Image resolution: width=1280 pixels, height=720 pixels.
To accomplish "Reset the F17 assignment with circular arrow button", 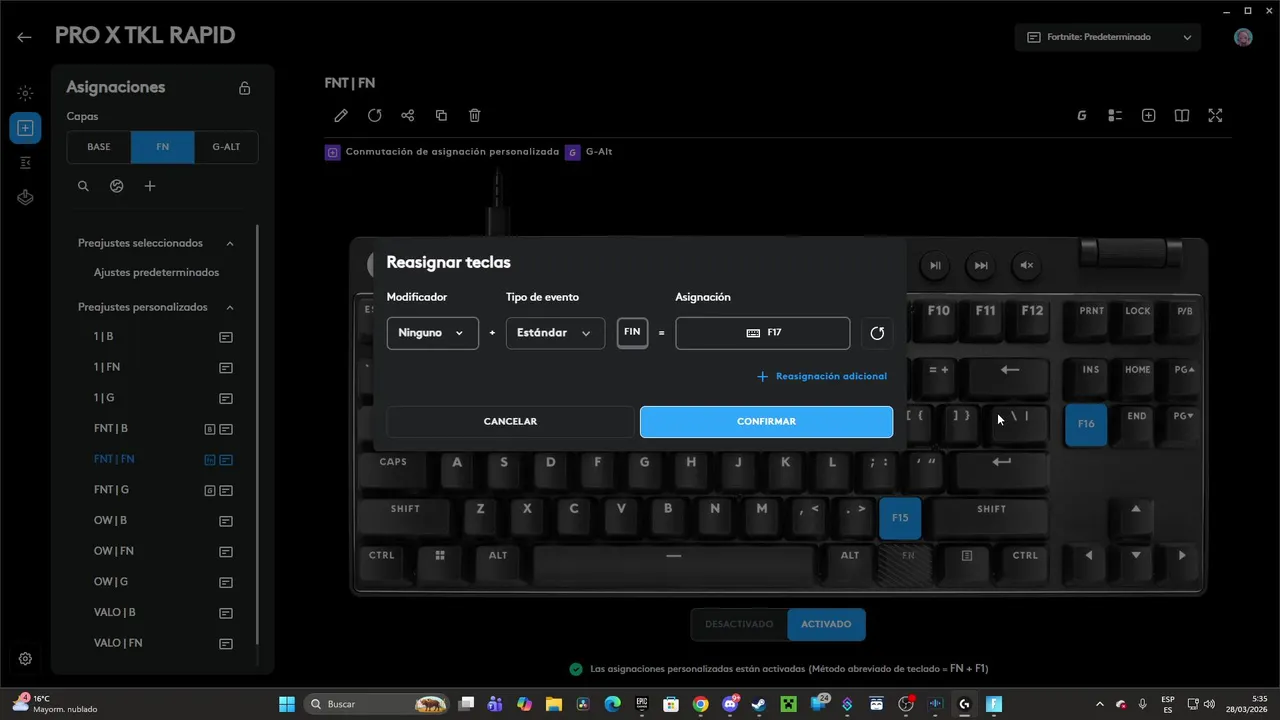I will pyautogui.click(x=877, y=333).
